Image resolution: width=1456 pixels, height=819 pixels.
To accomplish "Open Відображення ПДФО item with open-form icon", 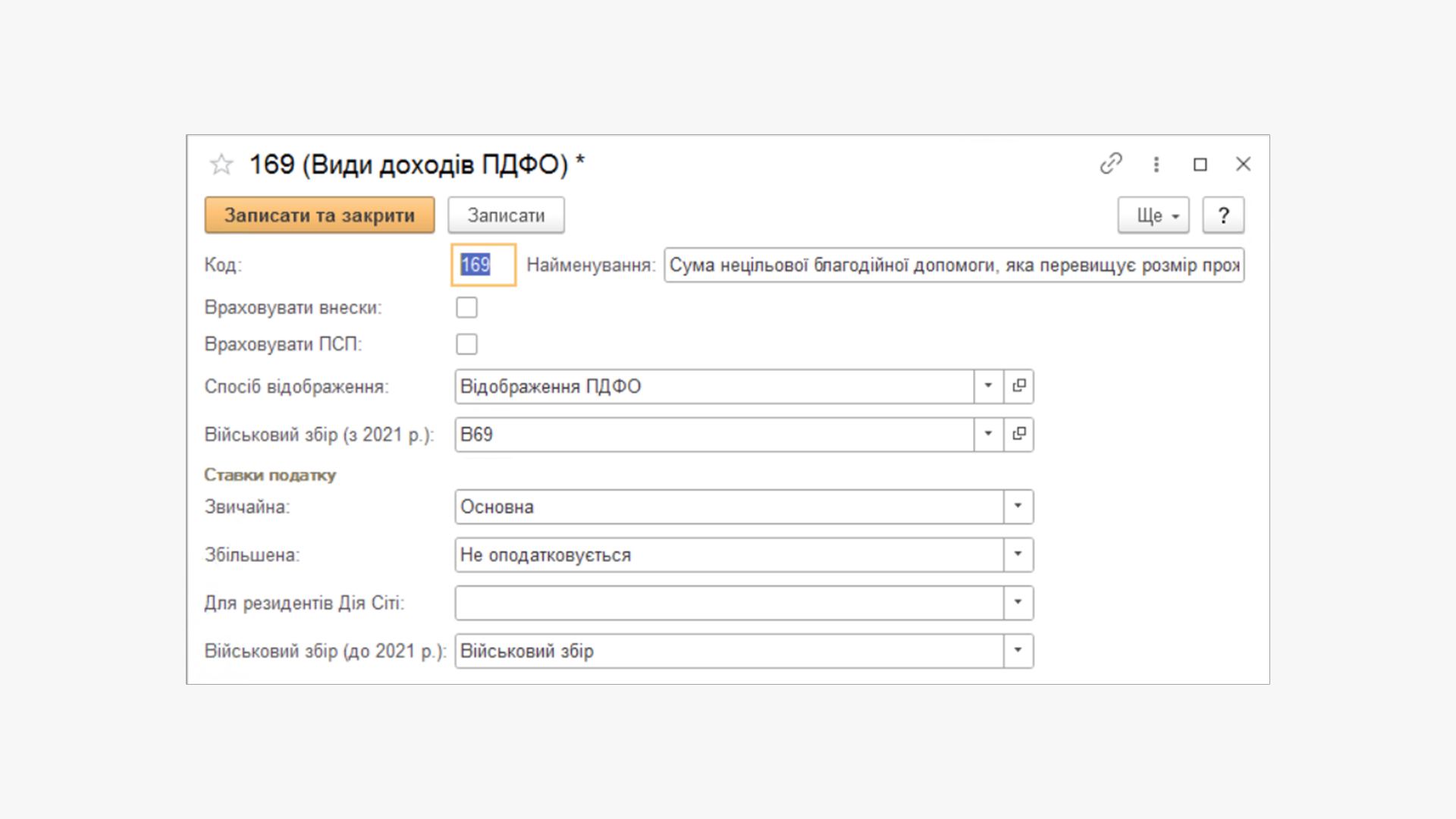I will point(1019,386).
